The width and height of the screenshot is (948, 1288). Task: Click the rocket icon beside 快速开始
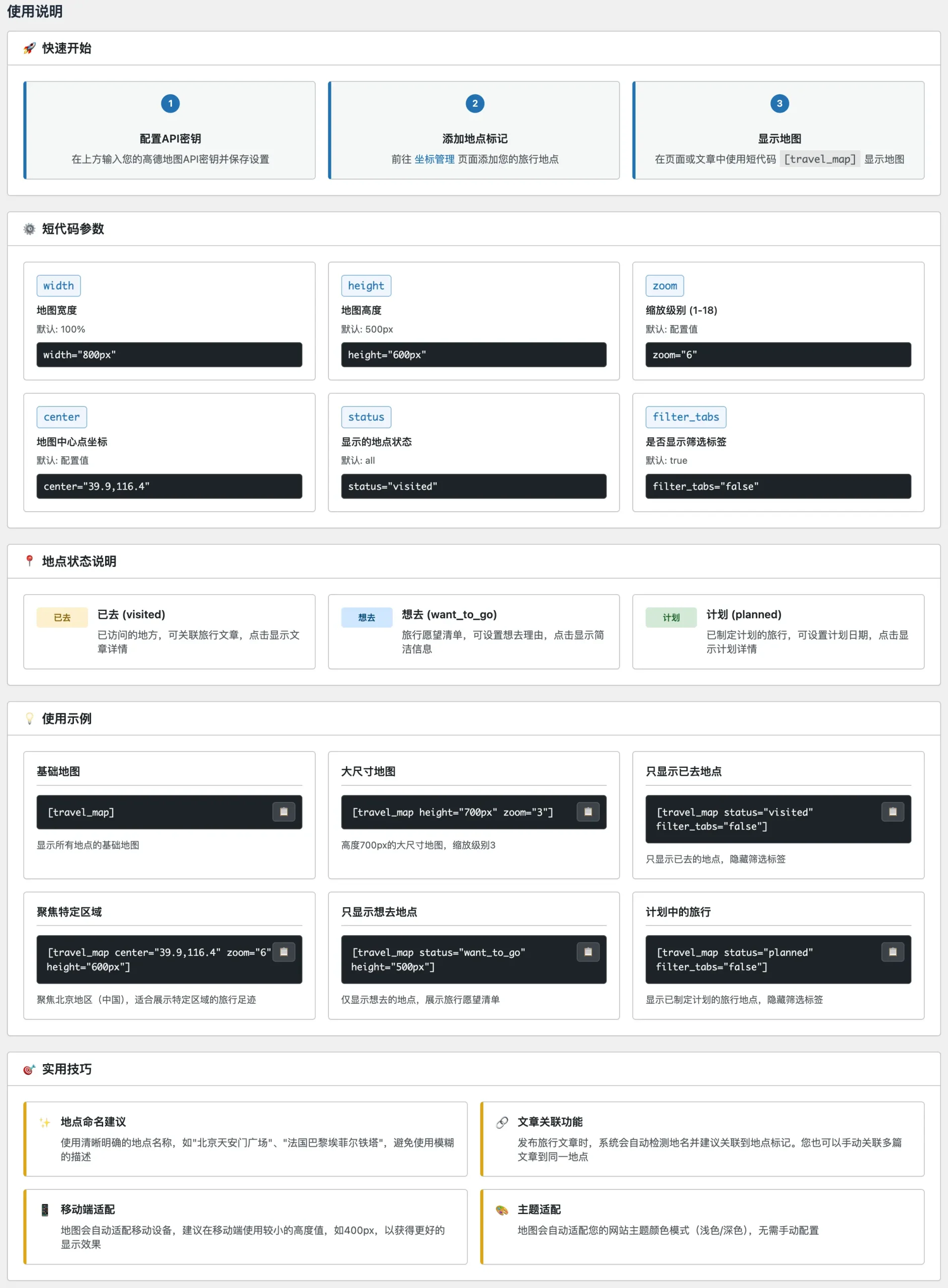pos(29,48)
